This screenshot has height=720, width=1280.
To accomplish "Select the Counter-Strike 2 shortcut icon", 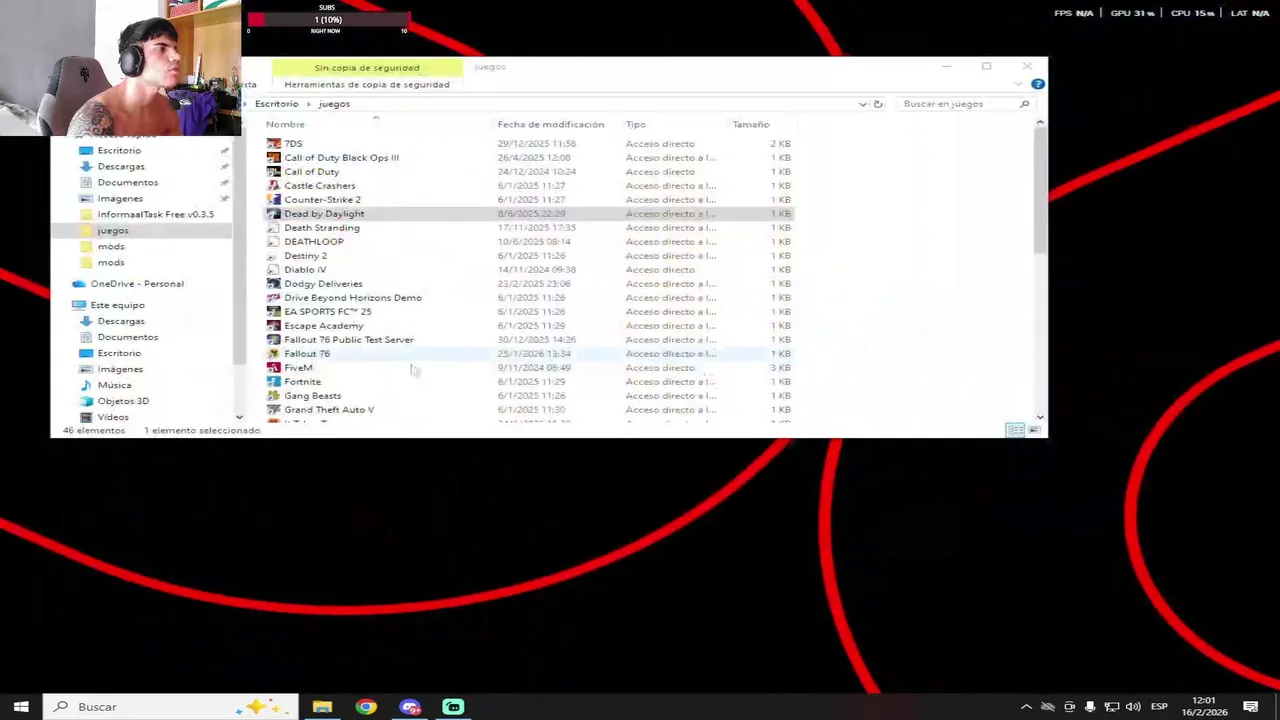I will pos(274,200).
